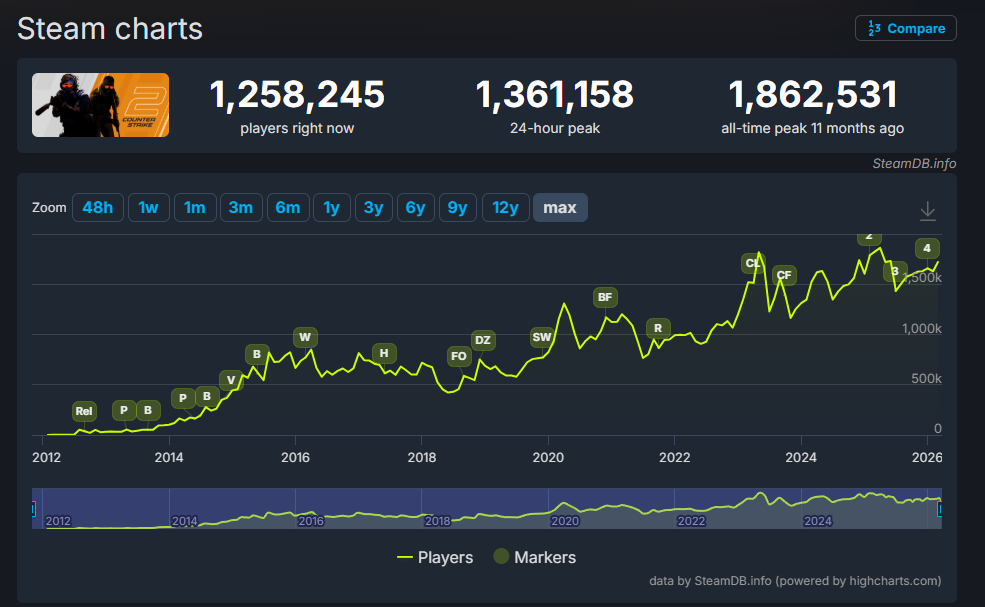Screen dimensions: 985x607
Task: Toggle the Markers series in legend
Action: point(535,557)
